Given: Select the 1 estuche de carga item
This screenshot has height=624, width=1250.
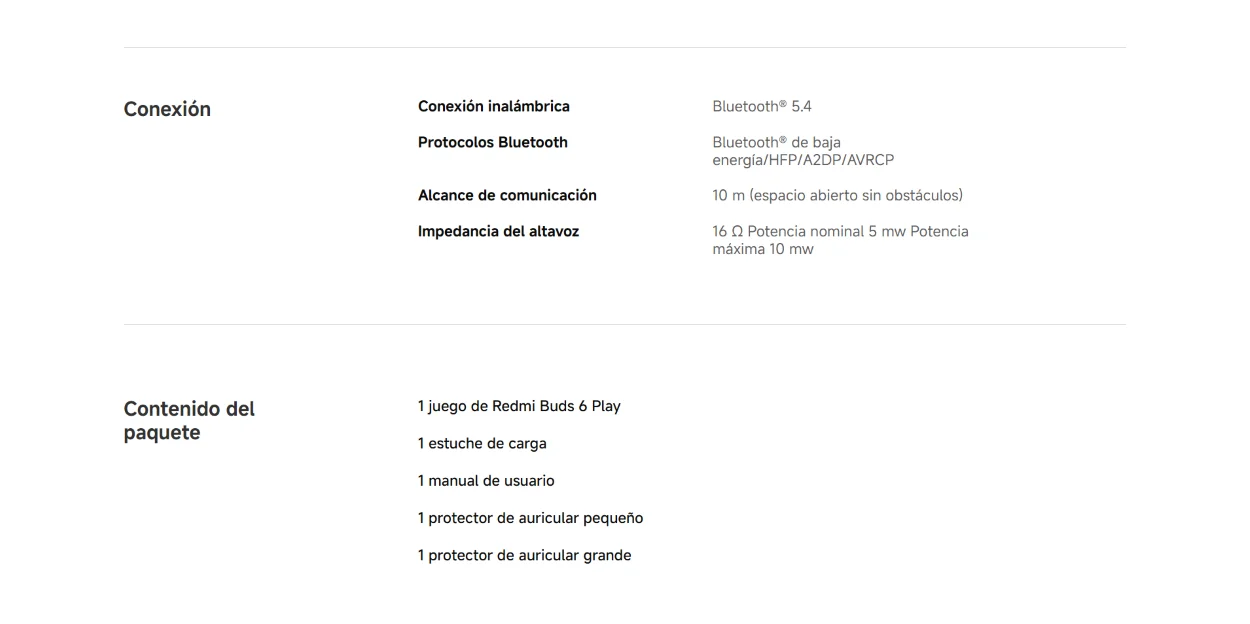Looking at the screenshot, I should 482,443.
